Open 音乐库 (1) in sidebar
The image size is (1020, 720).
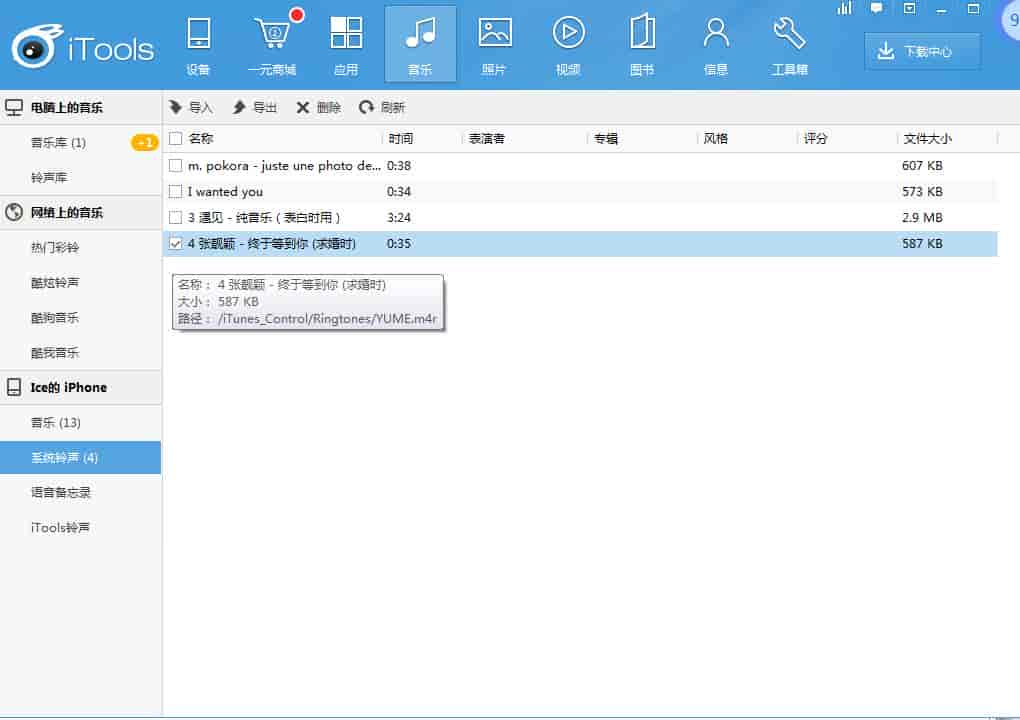(x=59, y=142)
